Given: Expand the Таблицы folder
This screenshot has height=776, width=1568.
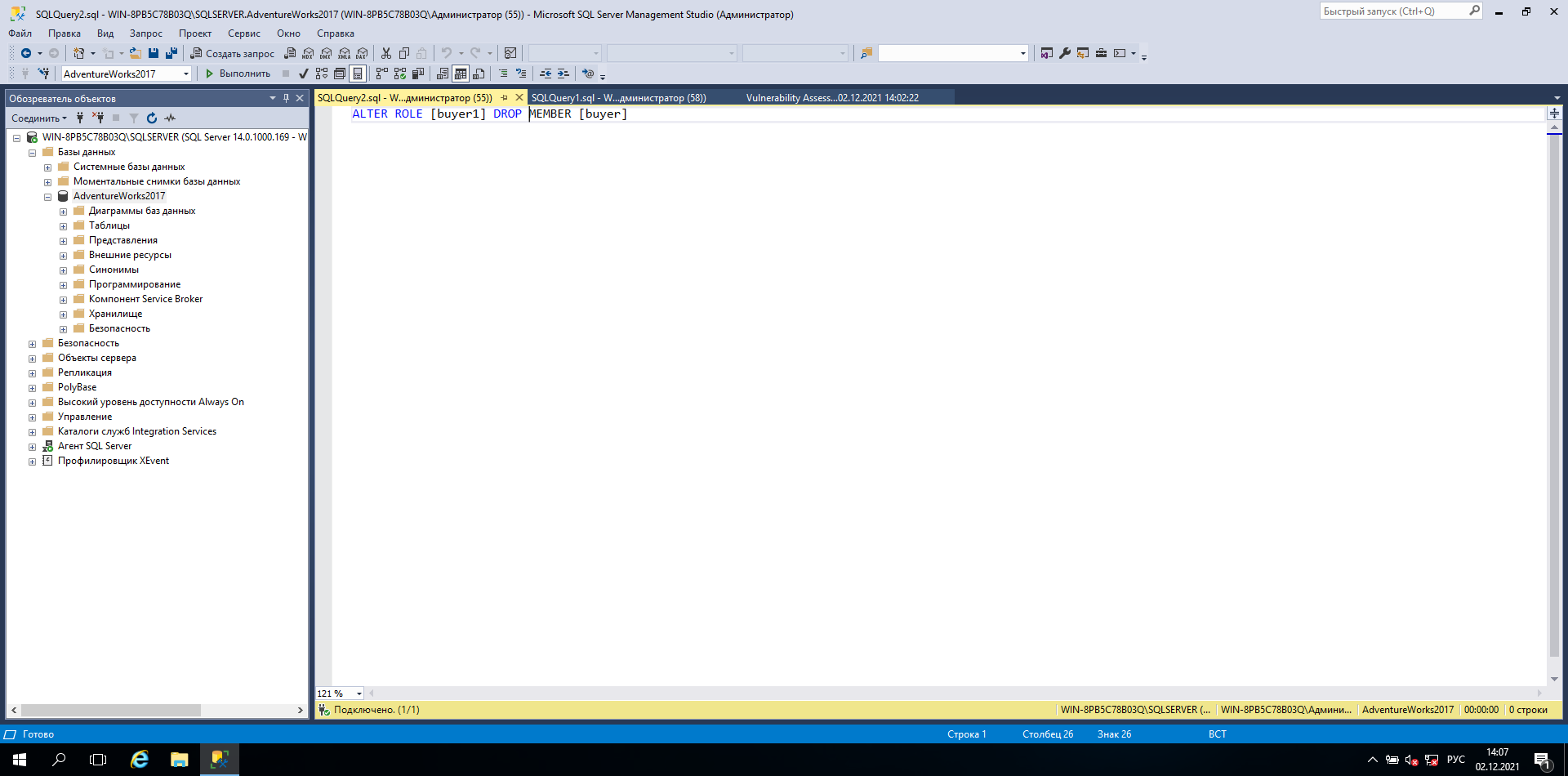Looking at the screenshot, I should pyautogui.click(x=63, y=226).
